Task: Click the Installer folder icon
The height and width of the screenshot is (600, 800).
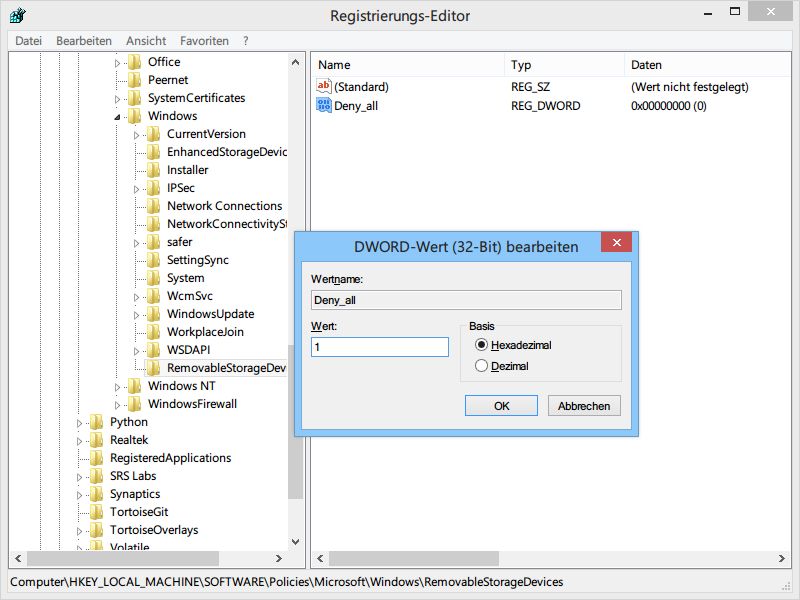Action: 154,170
